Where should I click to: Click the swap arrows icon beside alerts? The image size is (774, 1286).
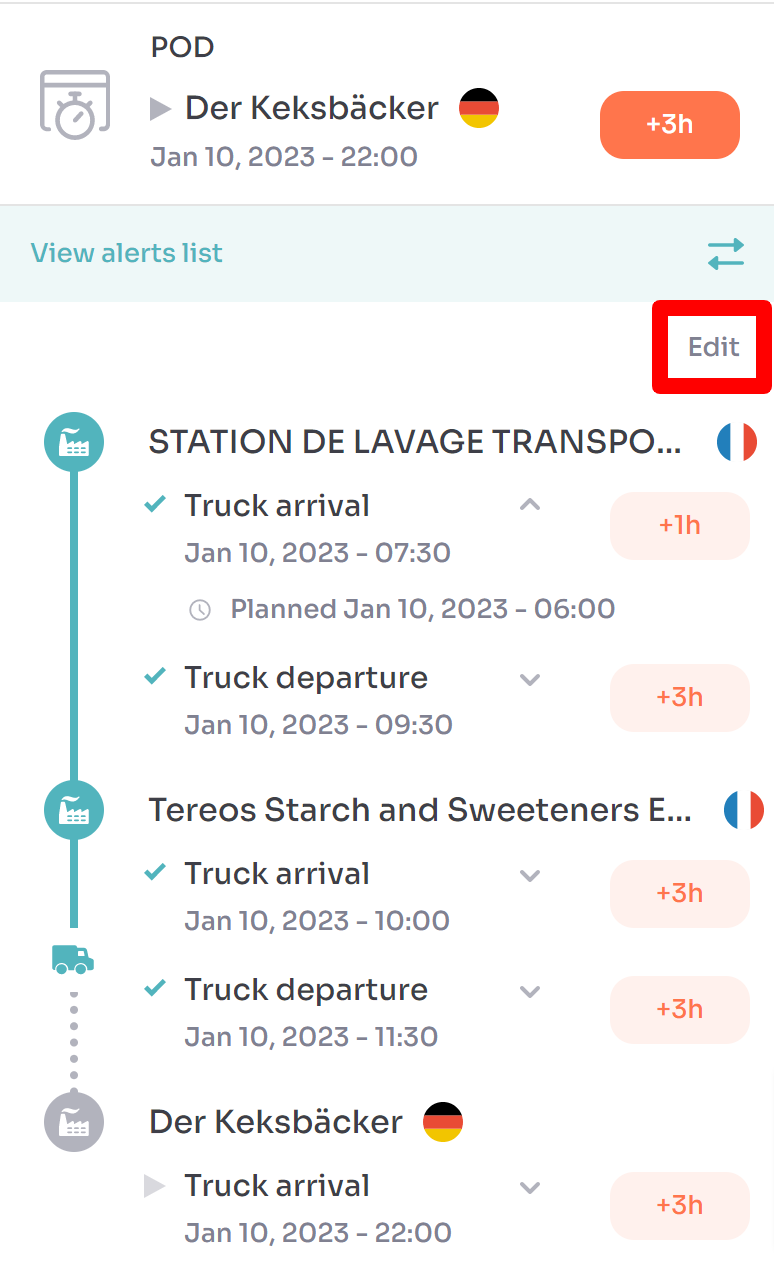coord(726,253)
